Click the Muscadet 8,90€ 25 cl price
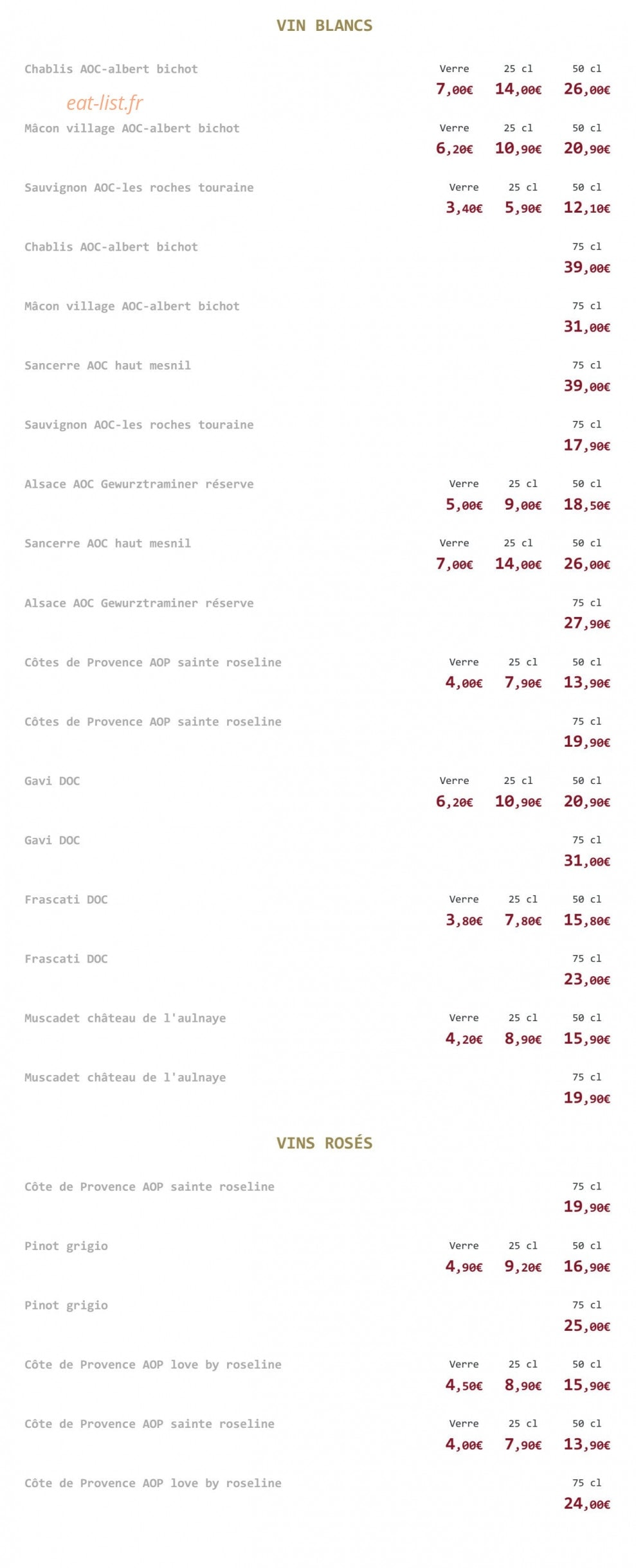 click(x=523, y=1039)
